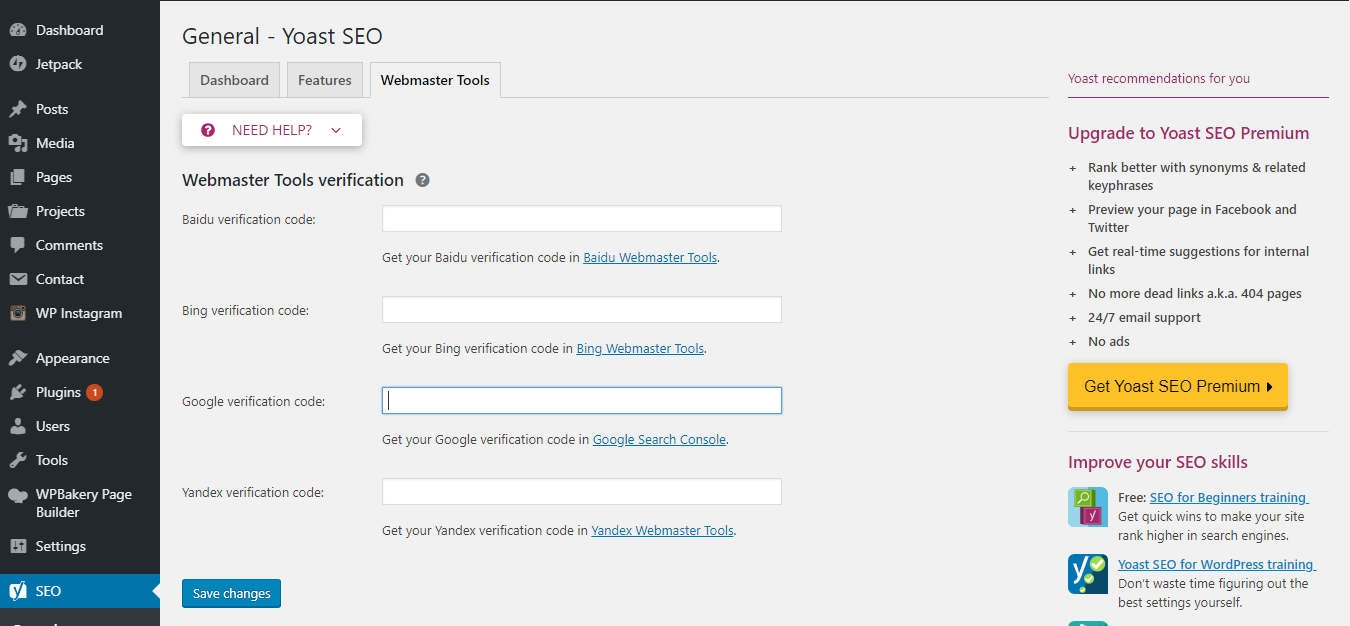
Task: Open the Bing Webmaster Tools link
Action: [x=640, y=349]
